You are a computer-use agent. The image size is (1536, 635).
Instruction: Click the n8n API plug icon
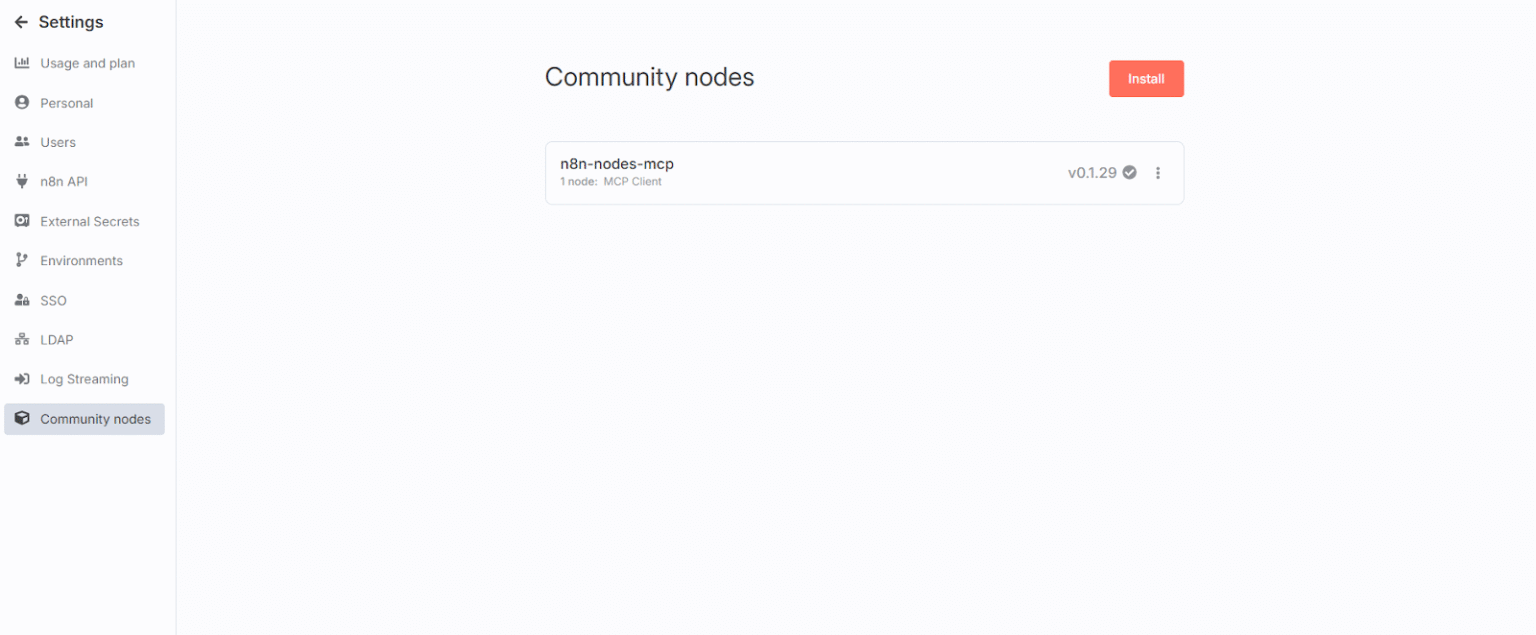click(22, 182)
